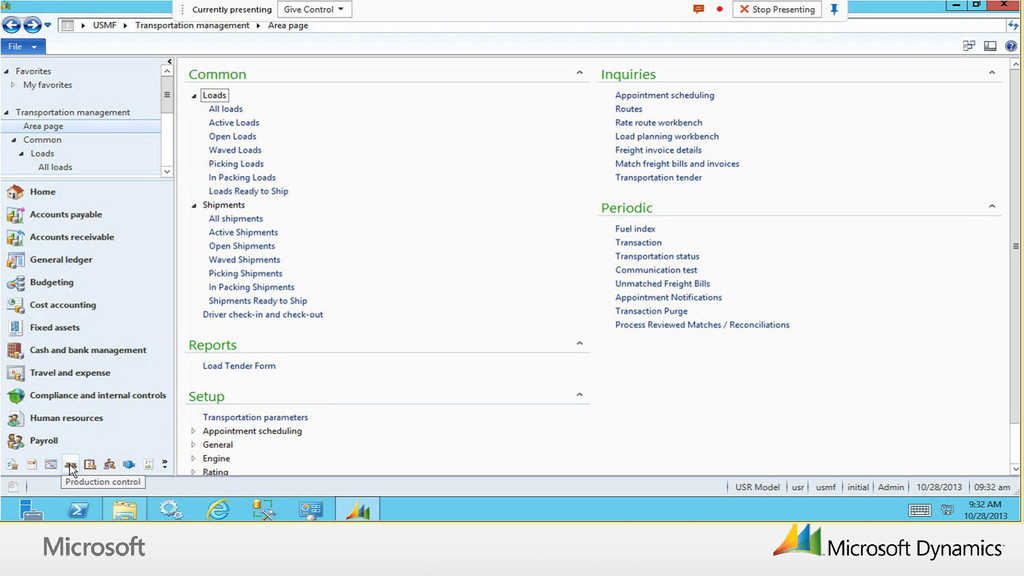This screenshot has height=576, width=1024.
Task: Click the Help question mark icon
Action: [1011, 46]
